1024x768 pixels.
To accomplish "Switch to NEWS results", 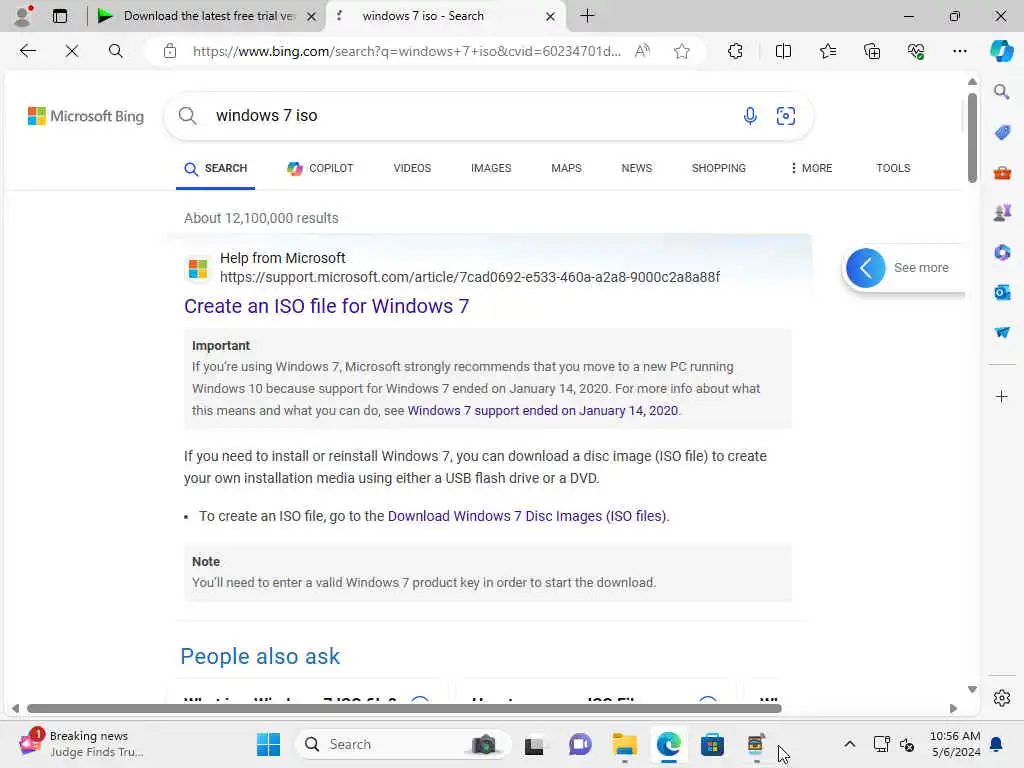I will (x=637, y=168).
